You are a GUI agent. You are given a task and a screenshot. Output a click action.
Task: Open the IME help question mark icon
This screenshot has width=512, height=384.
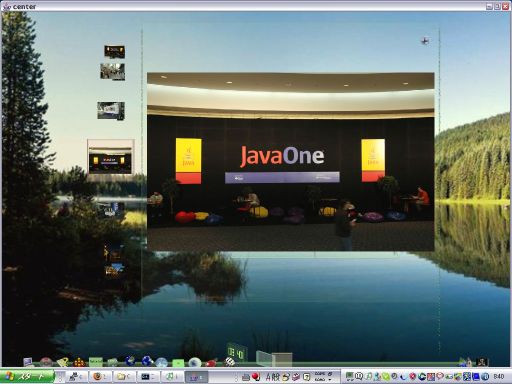click(x=306, y=377)
